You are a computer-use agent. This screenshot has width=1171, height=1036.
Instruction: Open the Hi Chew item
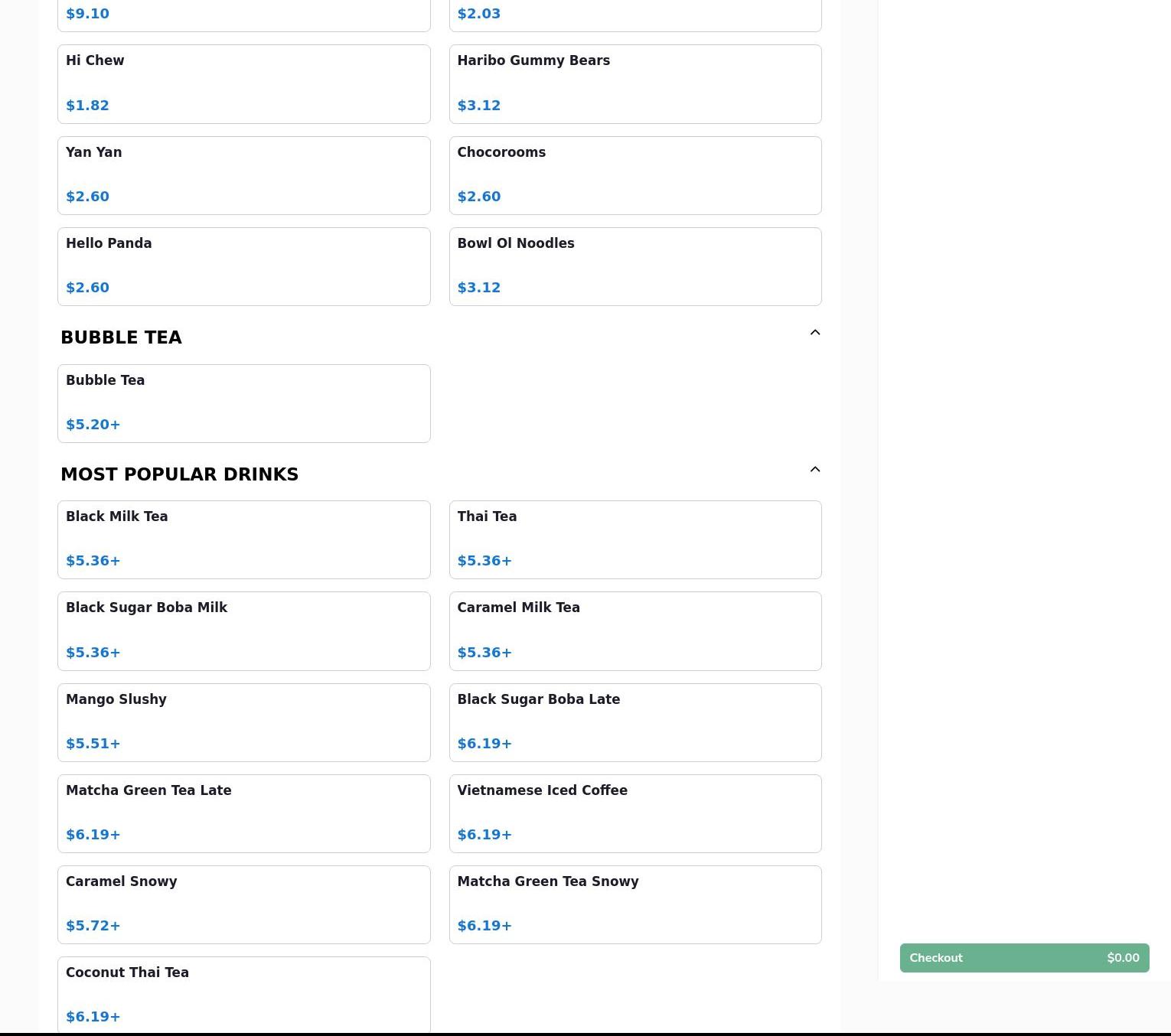(243, 84)
